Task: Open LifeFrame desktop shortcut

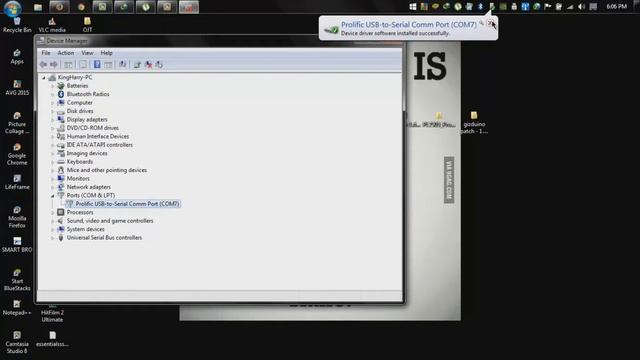Action: [x=17, y=182]
